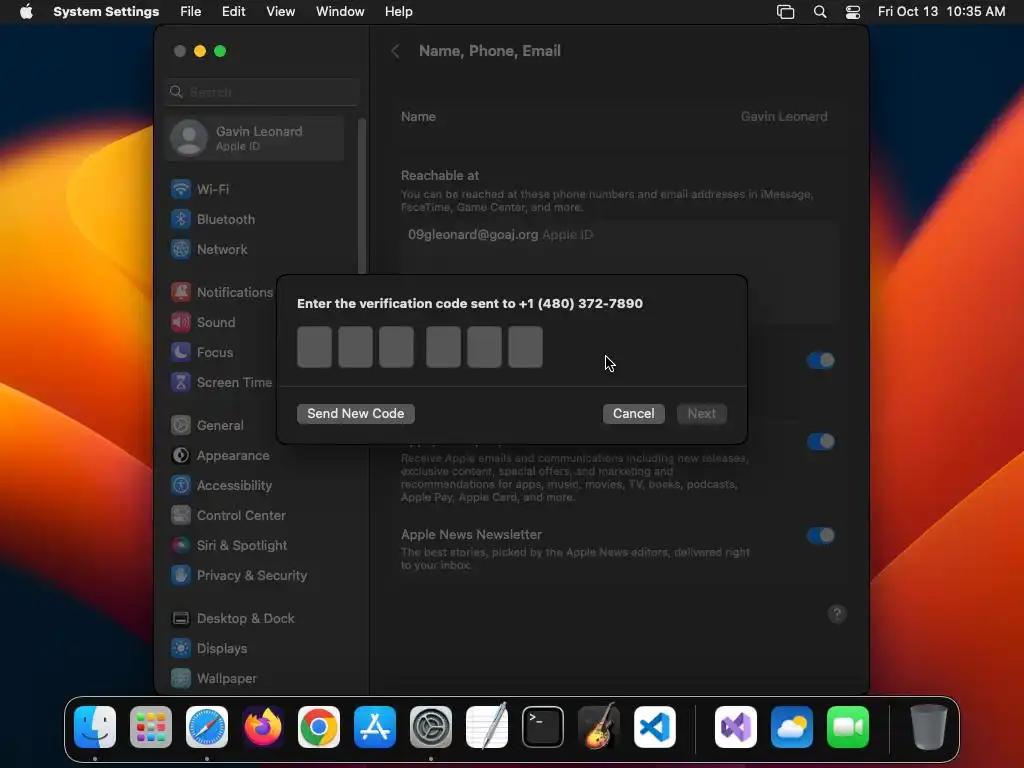
Task: Open Notifications in the sidebar
Action: pyautogui.click(x=222, y=293)
